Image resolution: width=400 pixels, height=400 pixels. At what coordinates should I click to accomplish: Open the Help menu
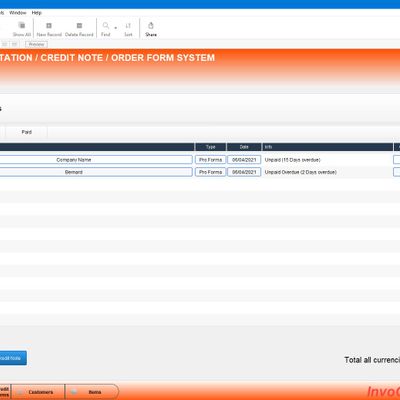coord(37,13)
